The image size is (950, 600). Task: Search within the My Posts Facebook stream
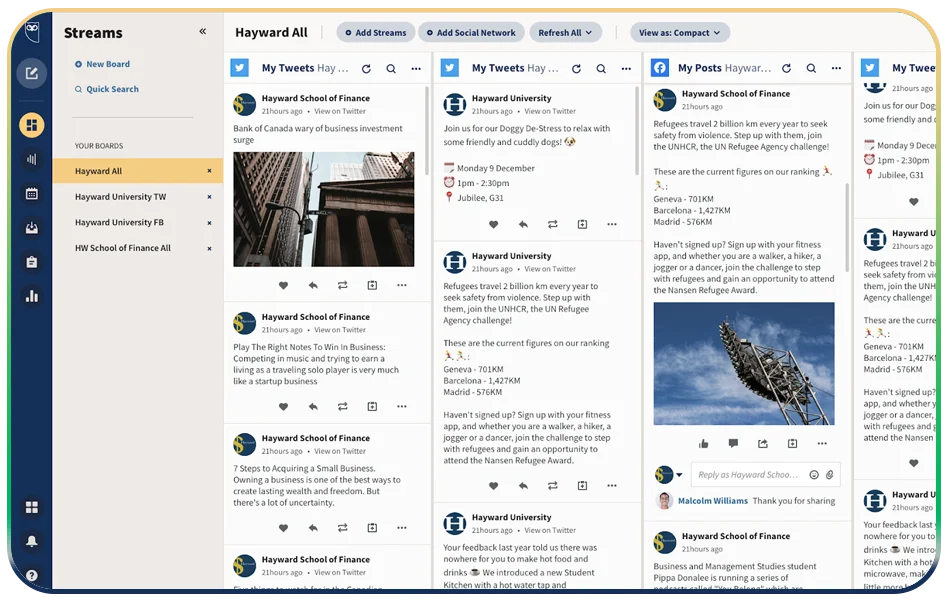pyautogui.click(x=811, y=68)
